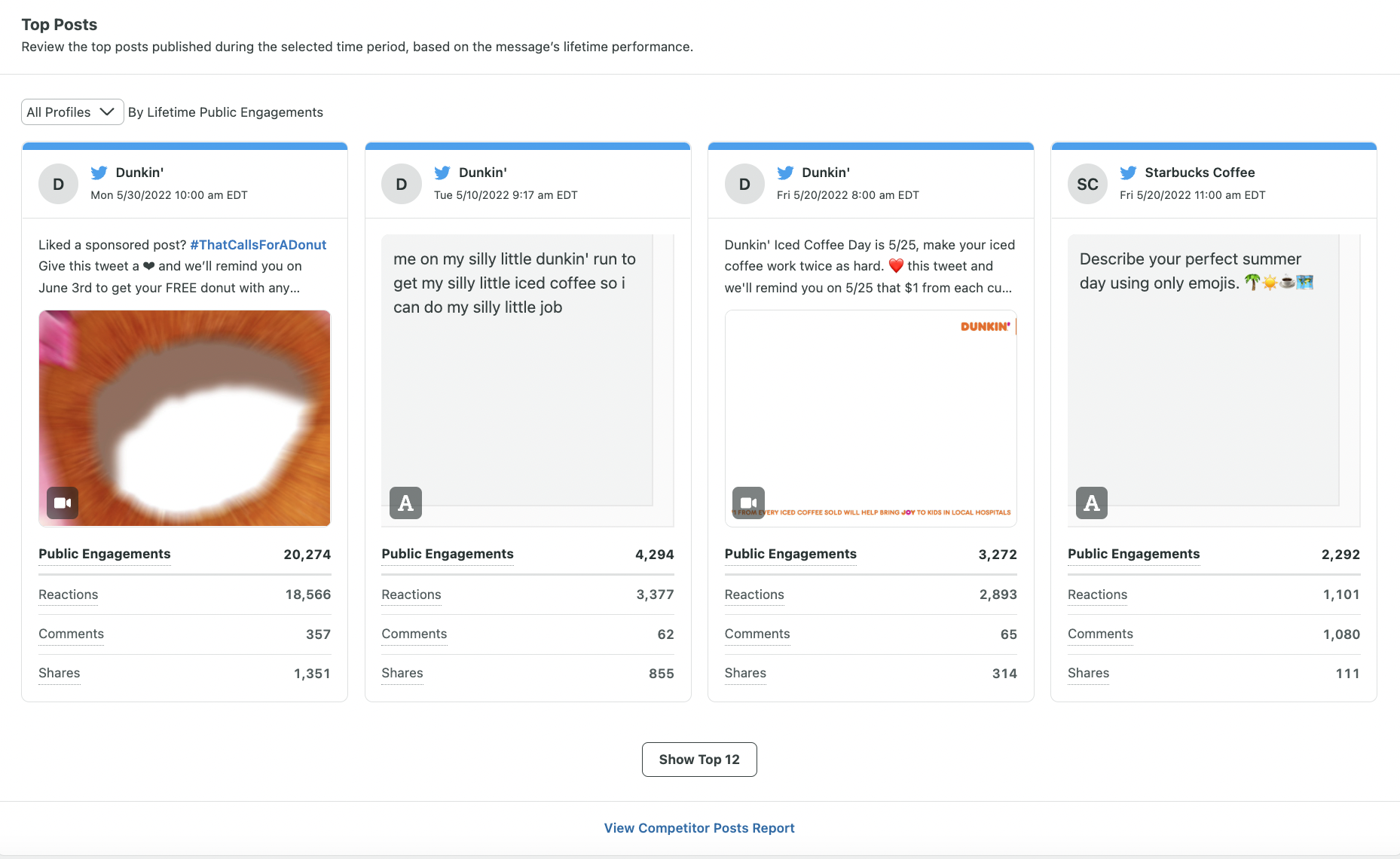The width and height of the screenshot is (1400, 859).
Task: Click the Dunkin' name on the 5/30/2022 post
Action: click(140, 173)
